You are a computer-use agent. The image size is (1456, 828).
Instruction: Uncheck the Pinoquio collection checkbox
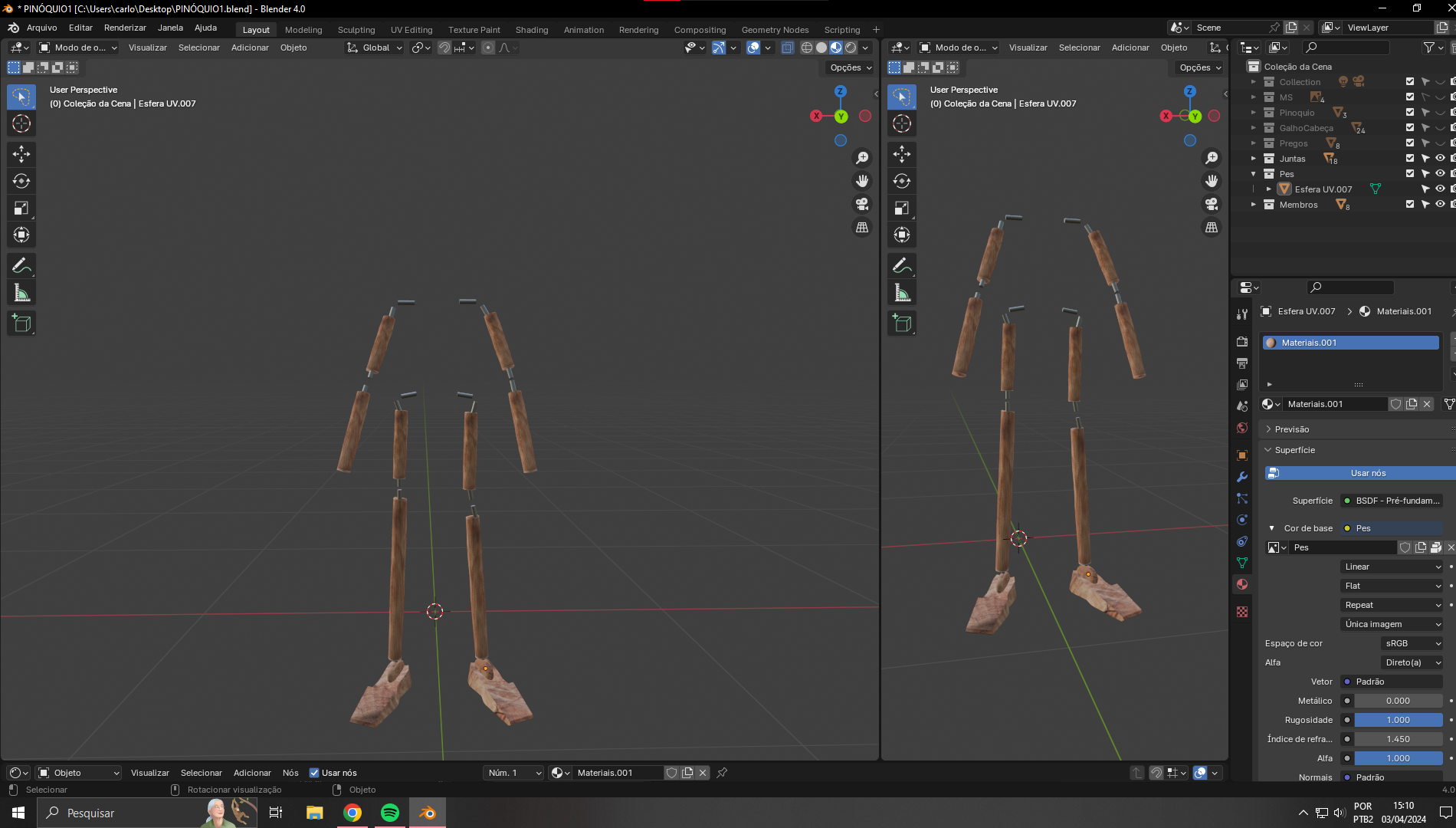(x=1410, y=112)
